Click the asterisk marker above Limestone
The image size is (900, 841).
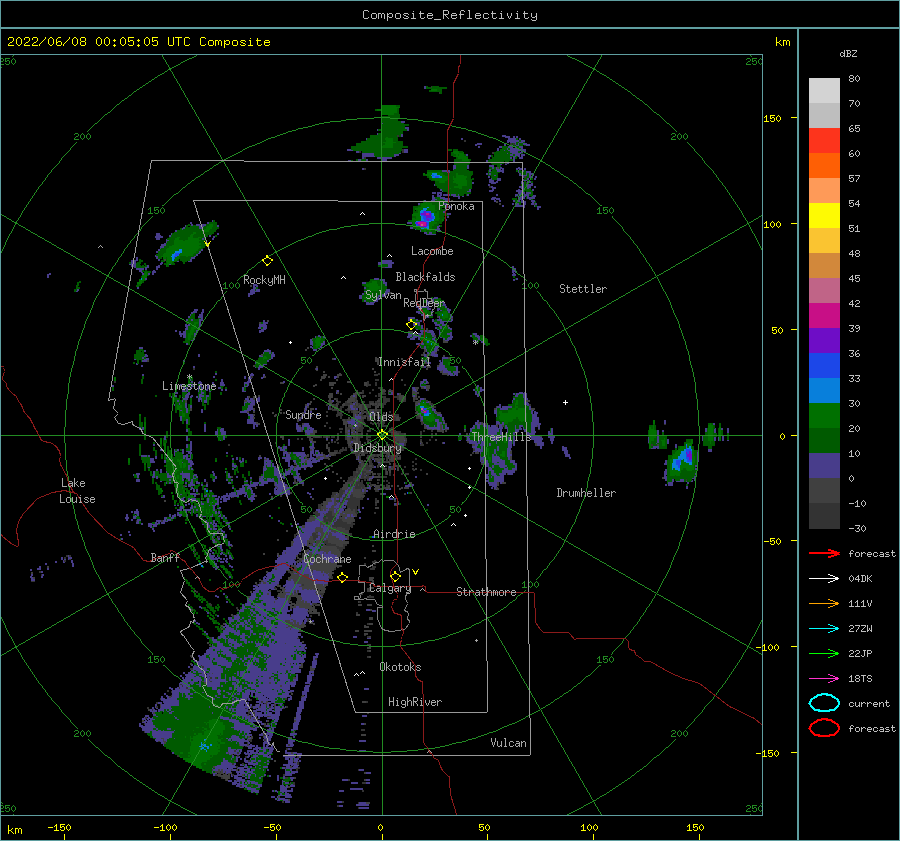click(x=189, y=377)
